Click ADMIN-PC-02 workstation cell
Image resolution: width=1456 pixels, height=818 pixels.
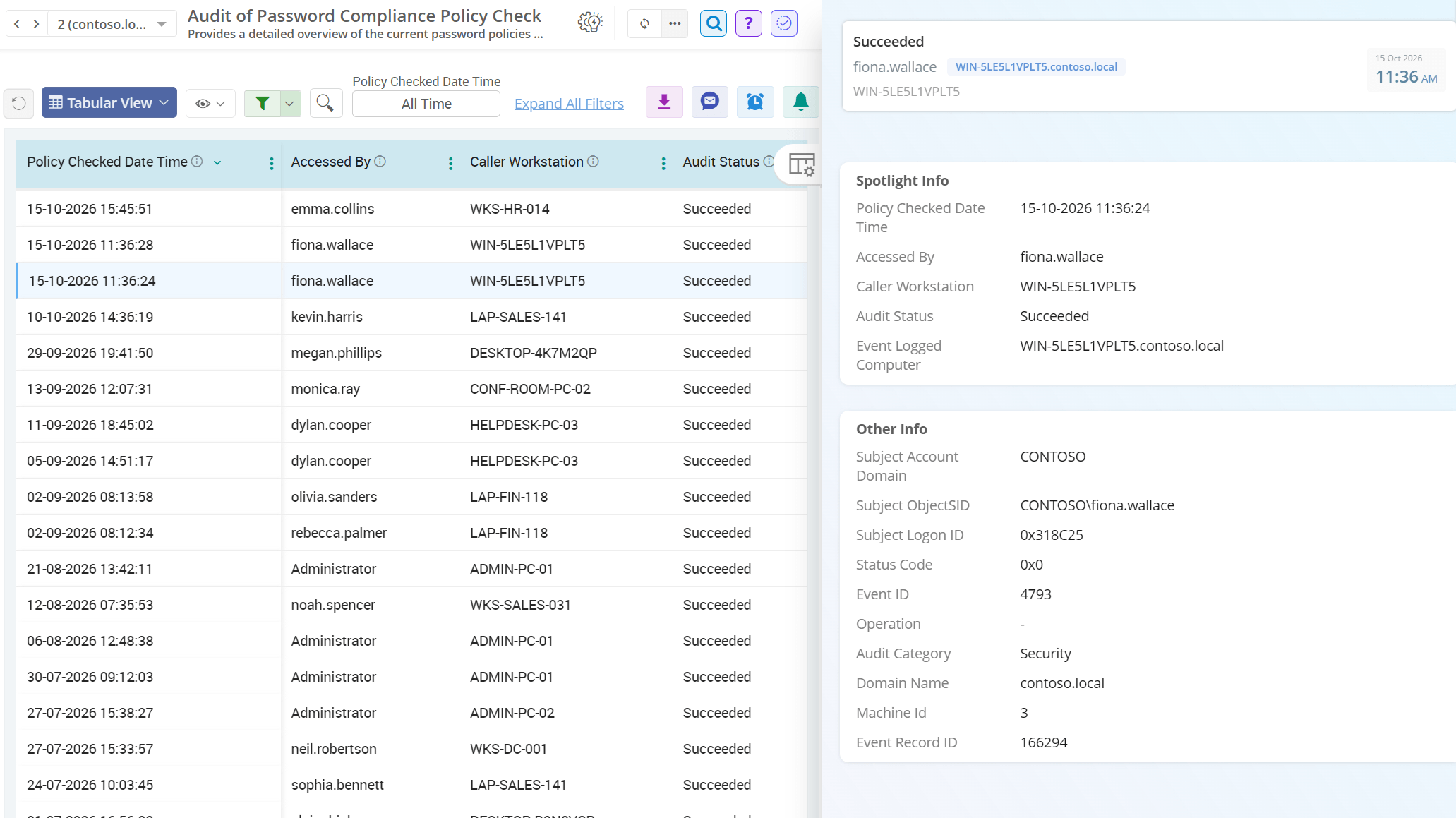tap(512, 713)
